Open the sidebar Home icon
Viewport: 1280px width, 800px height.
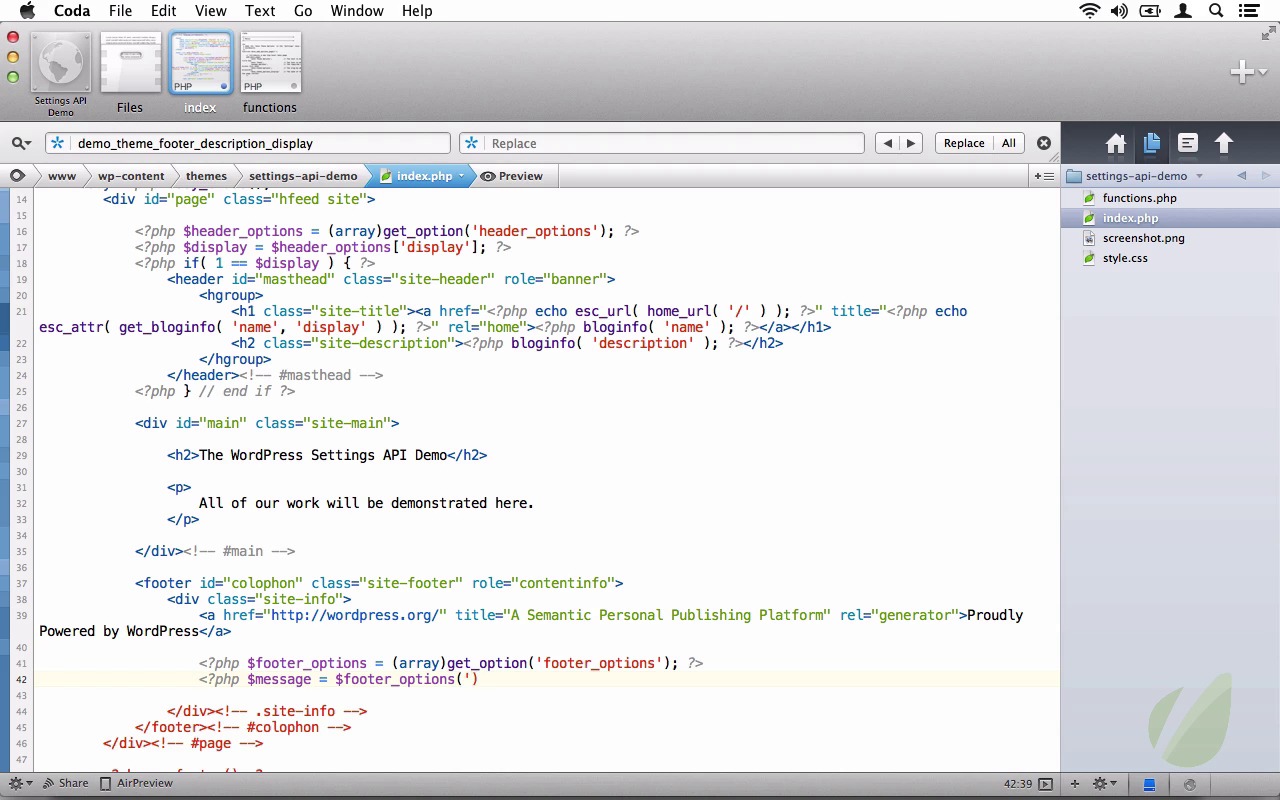click(1116, 143)
